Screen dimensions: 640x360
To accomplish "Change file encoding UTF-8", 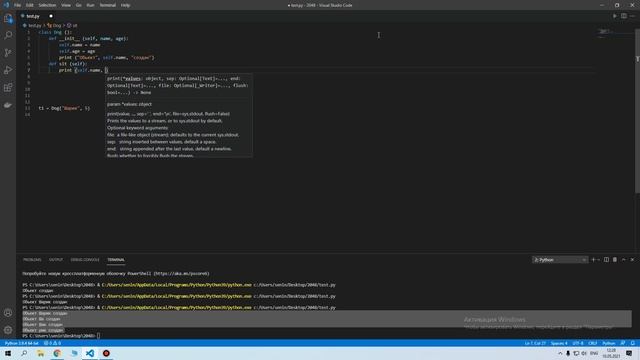I will click(578, 343).
